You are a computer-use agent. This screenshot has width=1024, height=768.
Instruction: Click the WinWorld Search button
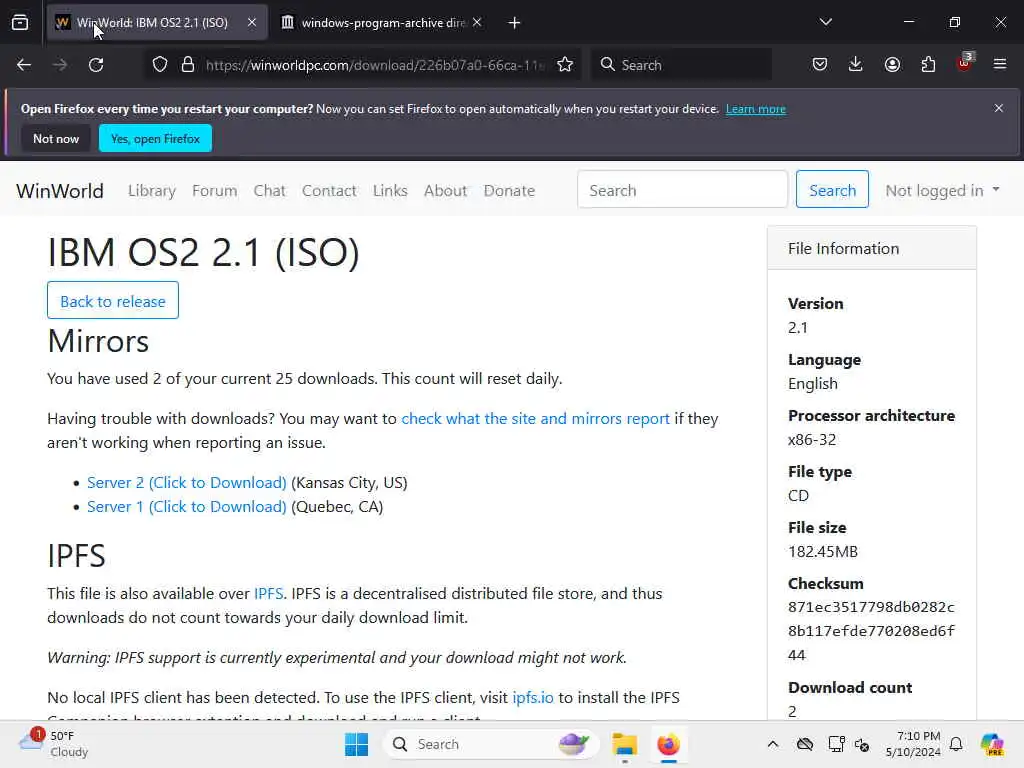[x=832, y=189]
